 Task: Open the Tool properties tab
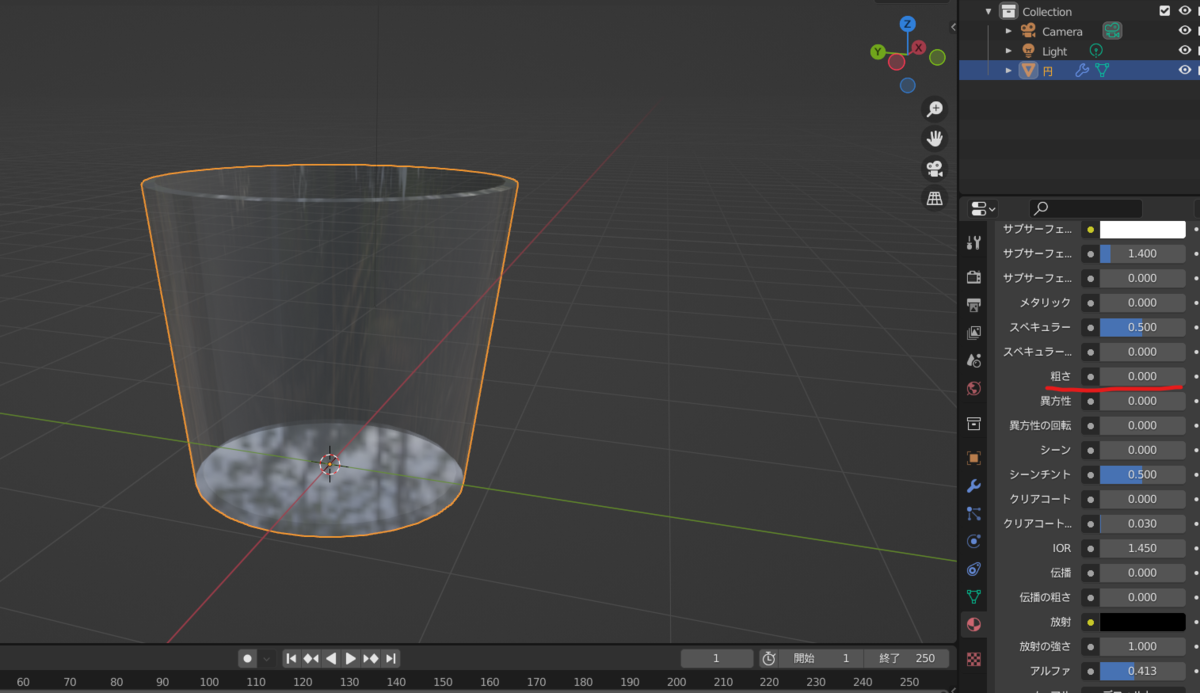point(974,243)
